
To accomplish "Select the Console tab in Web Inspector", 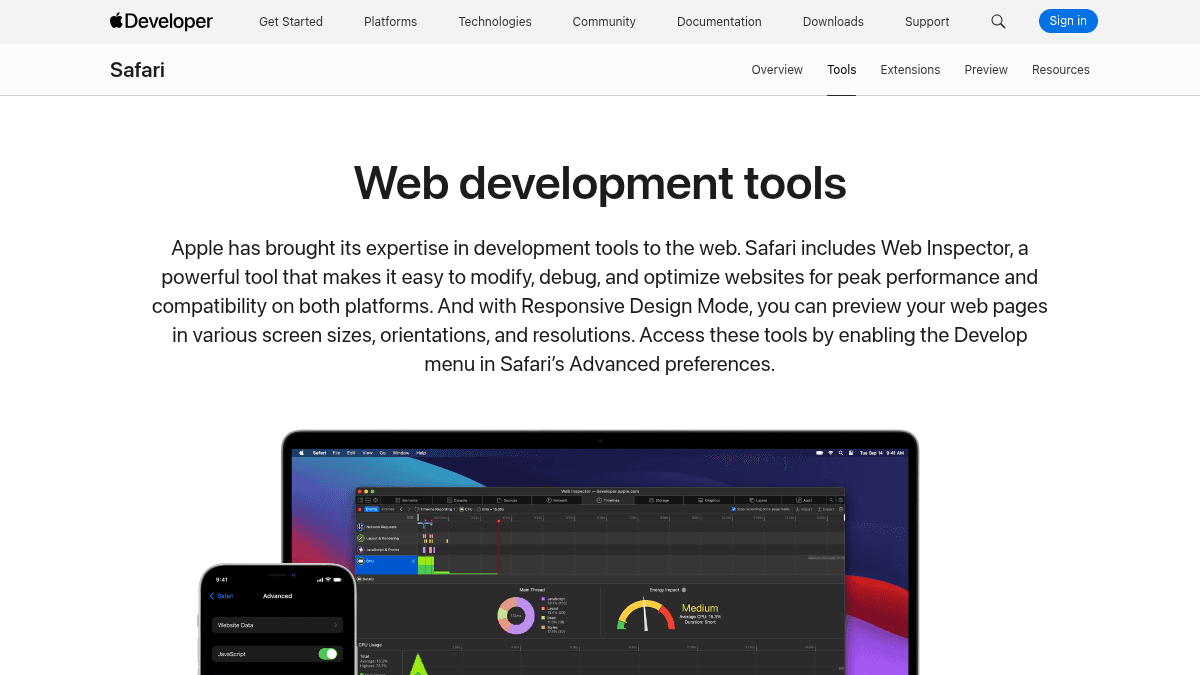I will (455, 500).
